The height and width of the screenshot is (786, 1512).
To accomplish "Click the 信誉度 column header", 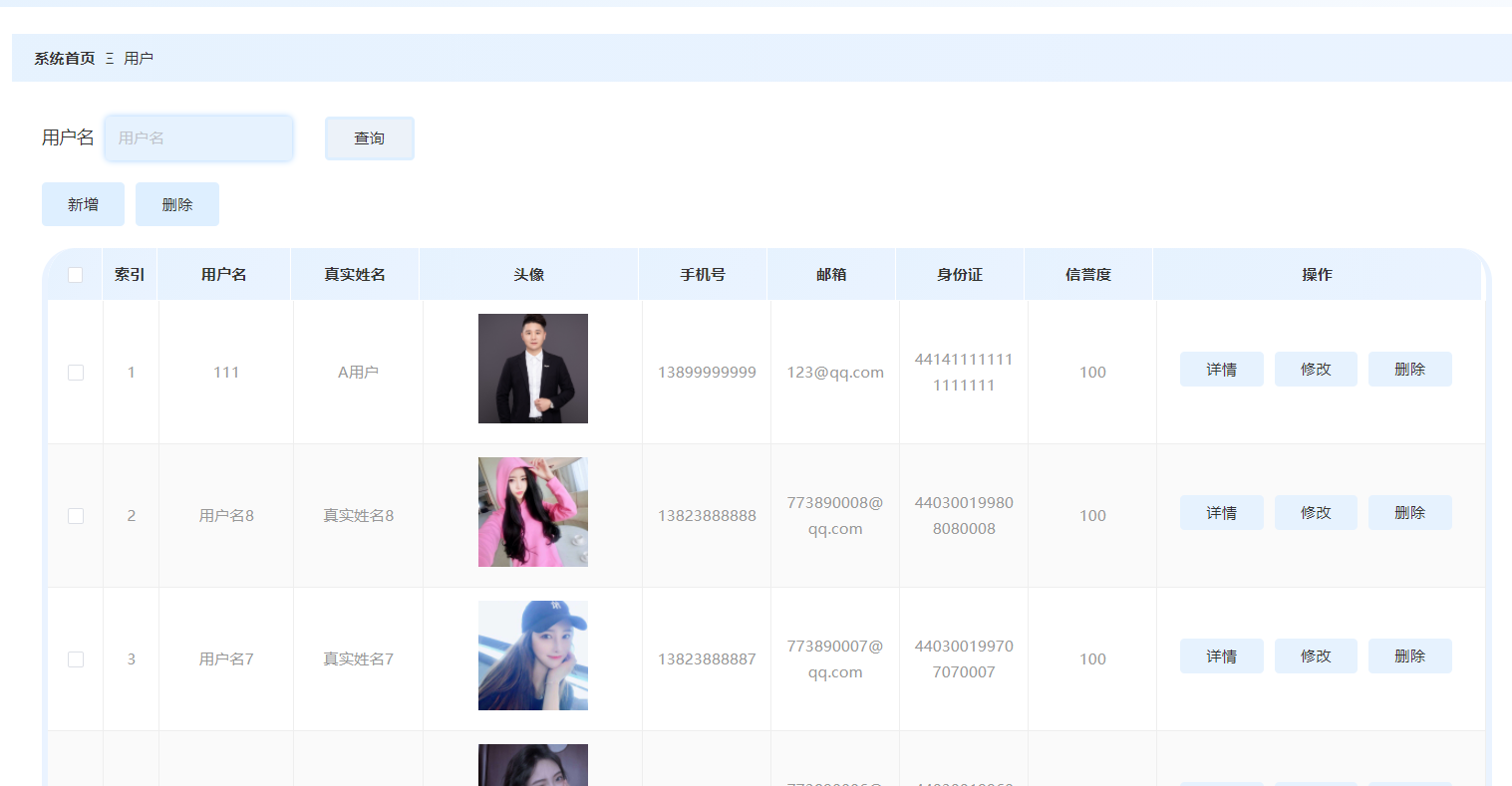I will (x=1088, y=275).
